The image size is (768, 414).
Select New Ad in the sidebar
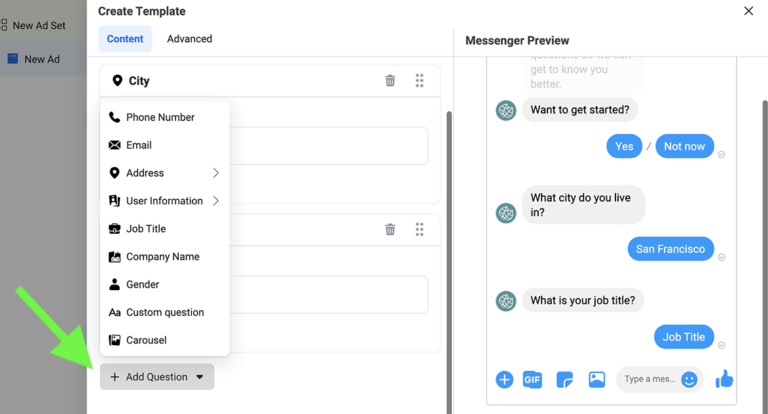pyautogui.click(x=42, y=59)
